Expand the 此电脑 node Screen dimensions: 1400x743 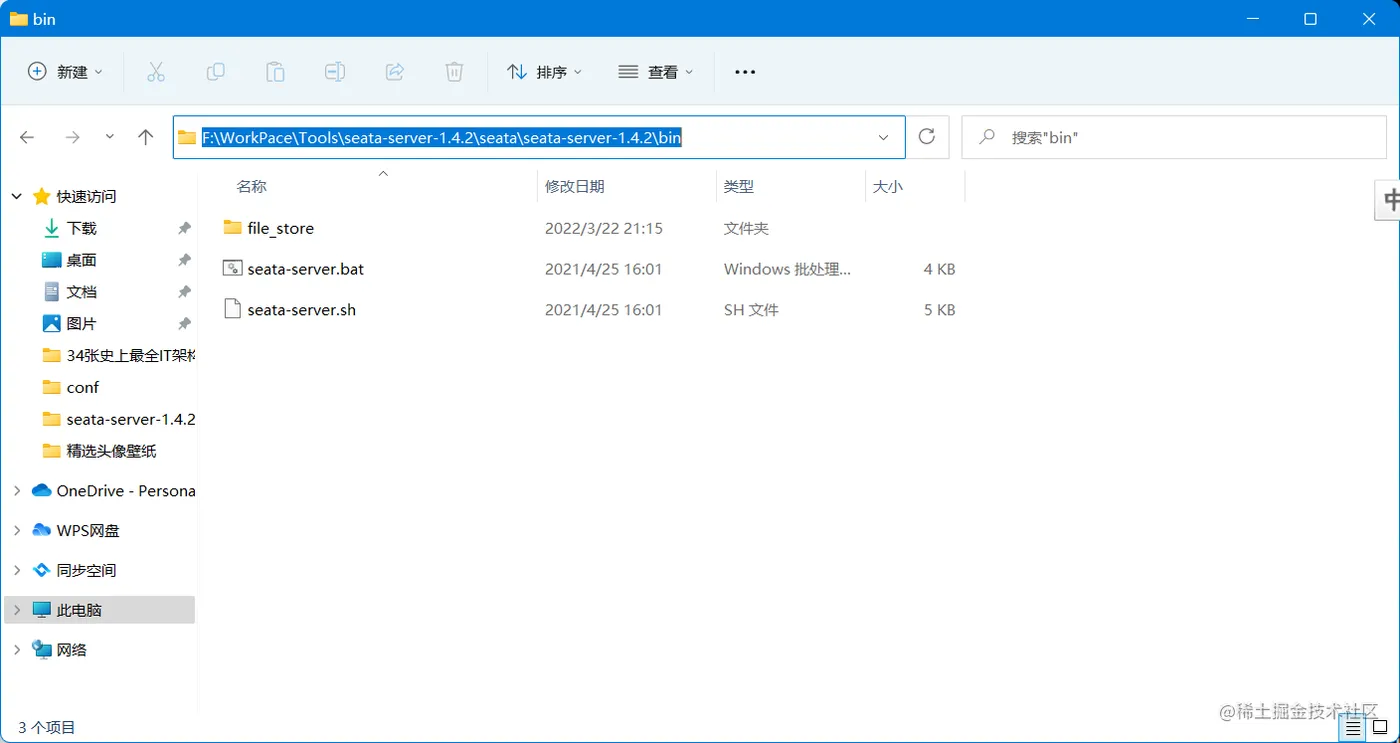[x=17, y=610]
